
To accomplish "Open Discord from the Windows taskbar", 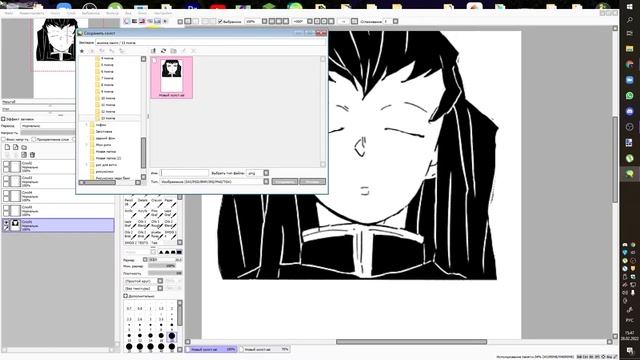I will tap(629, 111).
